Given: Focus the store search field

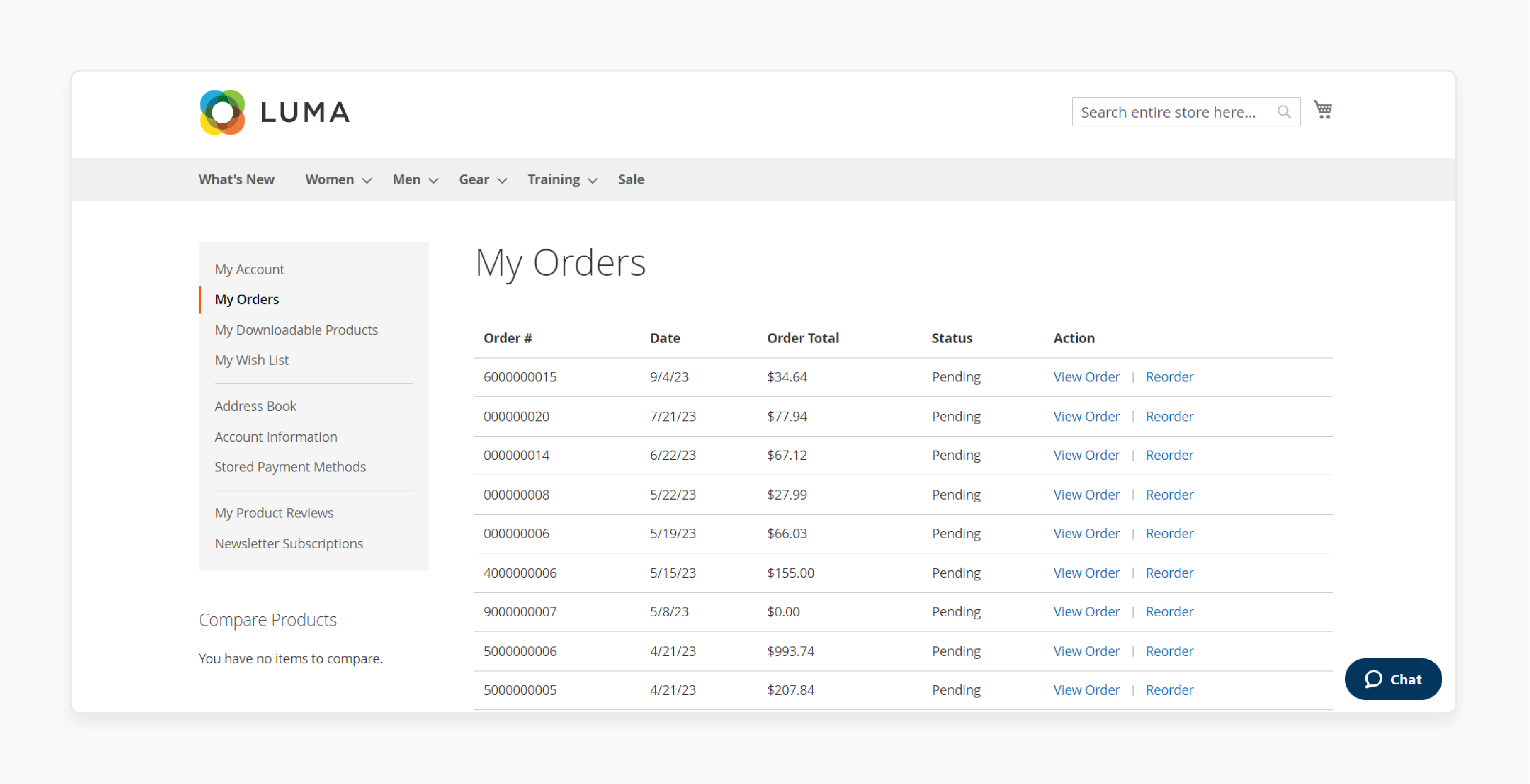Looking at the screenshot, I should pos(1186,111).
